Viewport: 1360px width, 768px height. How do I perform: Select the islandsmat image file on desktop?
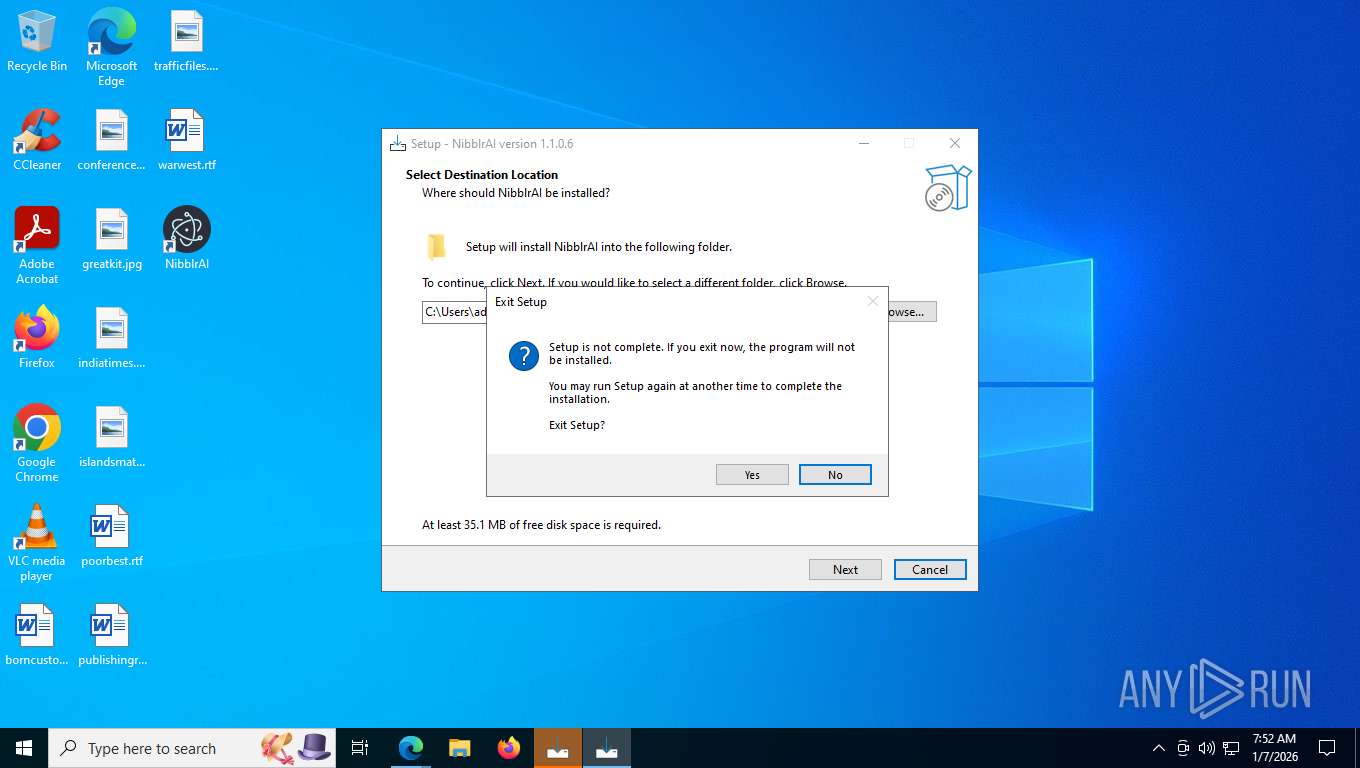pyautogui.click(x=111, y=437)
